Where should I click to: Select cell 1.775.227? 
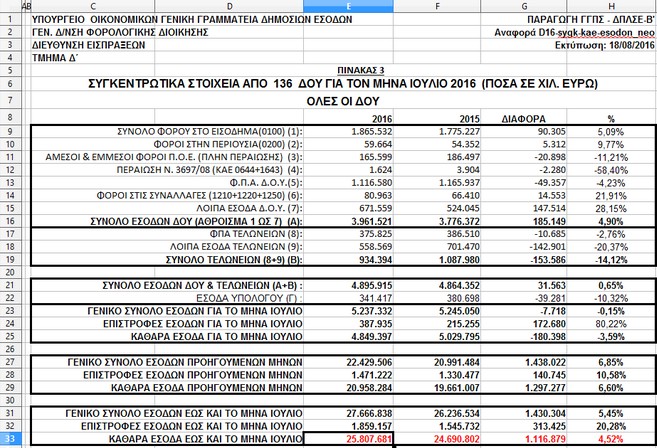(x=437, y=132)
